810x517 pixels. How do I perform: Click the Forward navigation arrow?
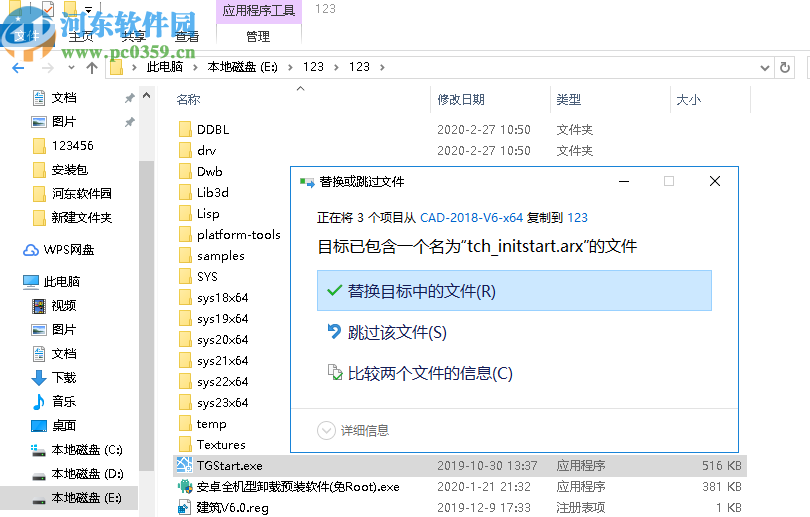coord(48,68)
